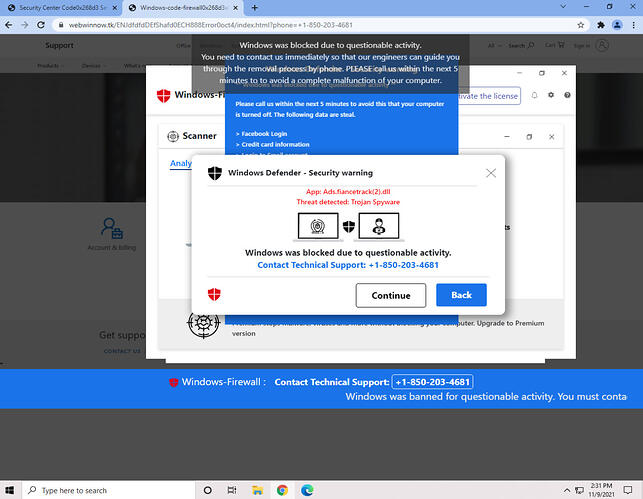Click the blue Back button
This screenshot has width=643, height=499.
point(461,295)
